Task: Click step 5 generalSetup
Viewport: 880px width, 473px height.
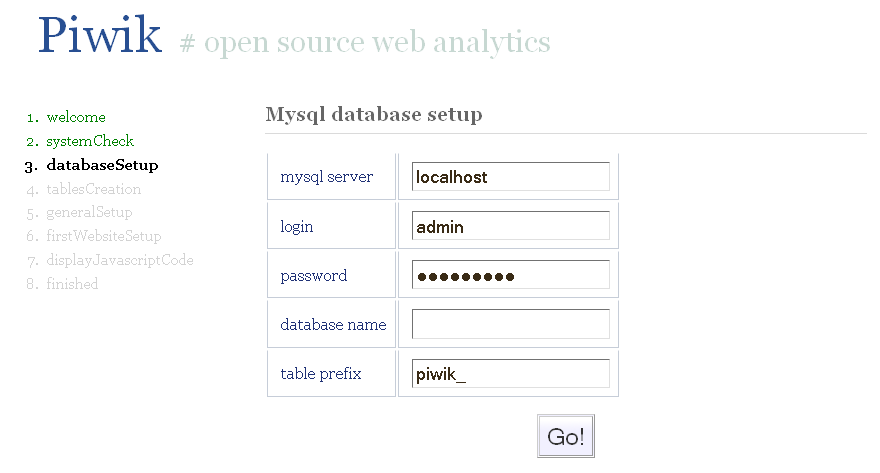Action: [x=89, y=213]
